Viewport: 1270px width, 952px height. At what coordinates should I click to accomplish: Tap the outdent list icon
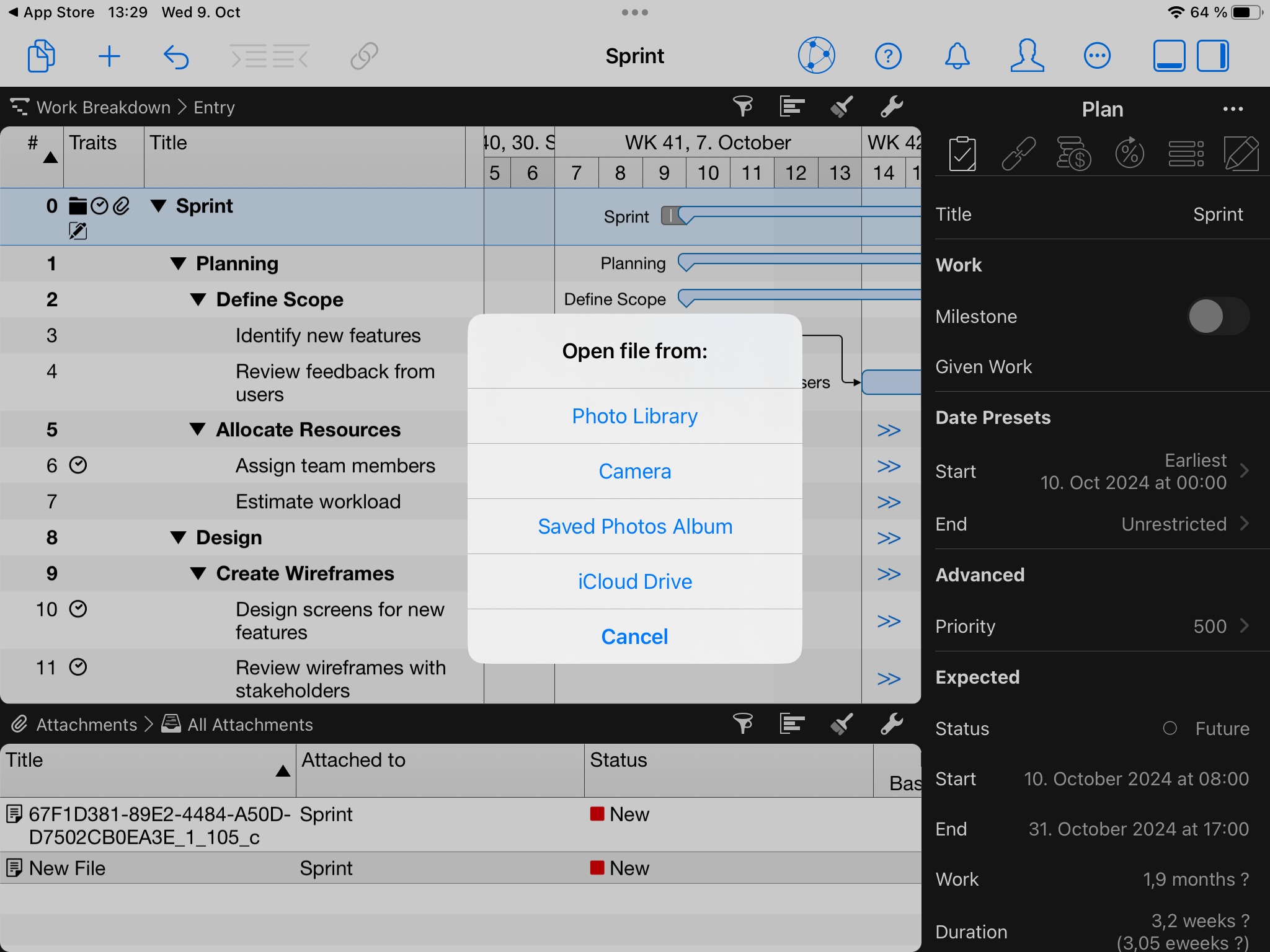(x=291, y=56)
